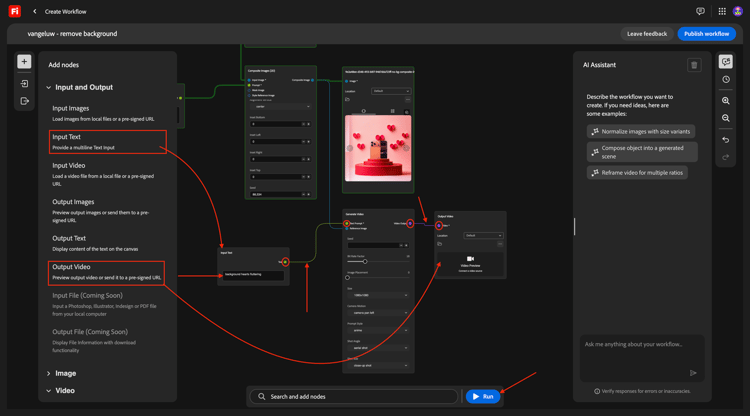Open Camera Motion dropdown
750x416 pixels.
point(378,313)
